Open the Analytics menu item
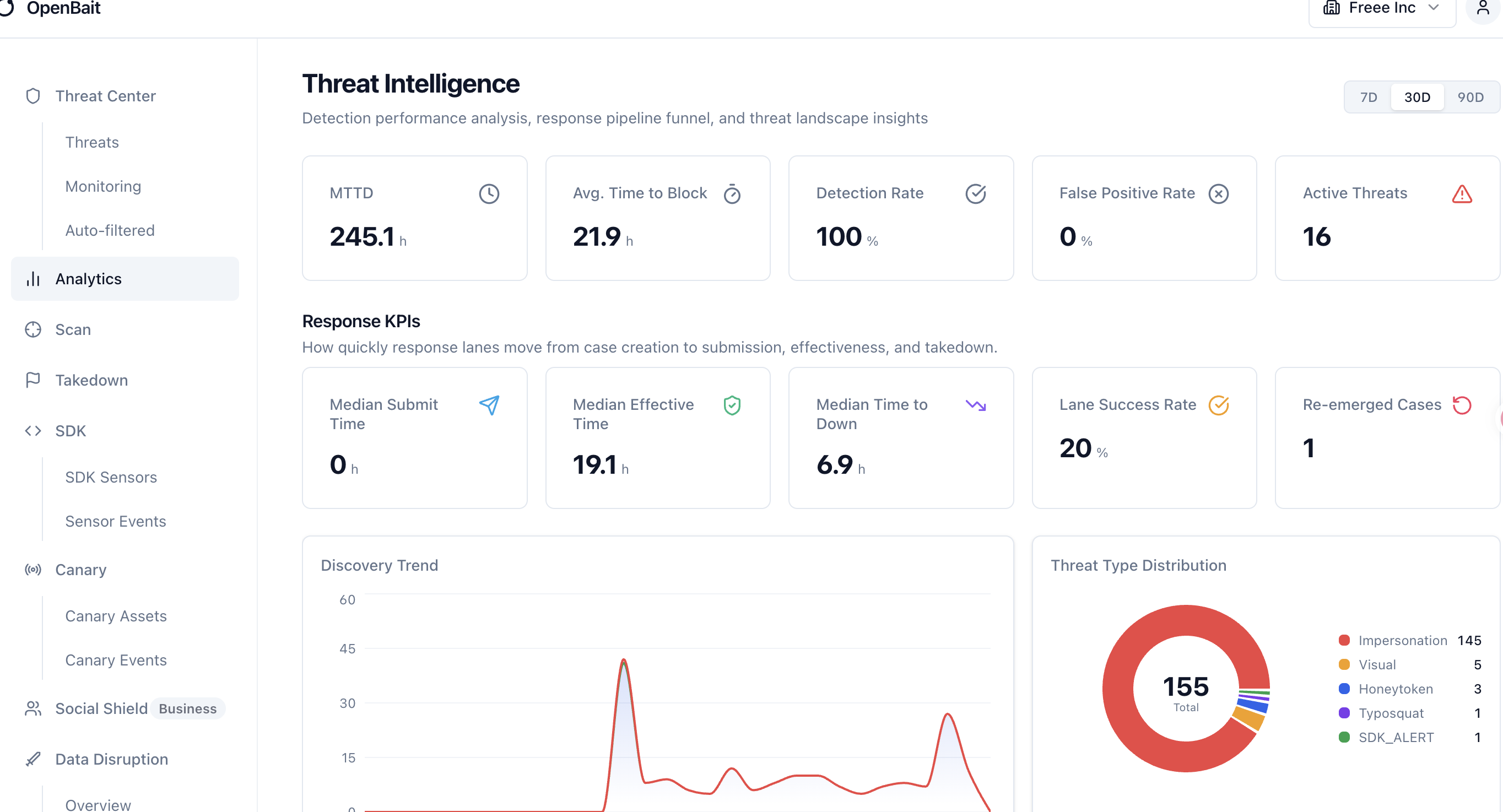The height and width of the screenshot is (812, 1503). (x=89, y=279)
